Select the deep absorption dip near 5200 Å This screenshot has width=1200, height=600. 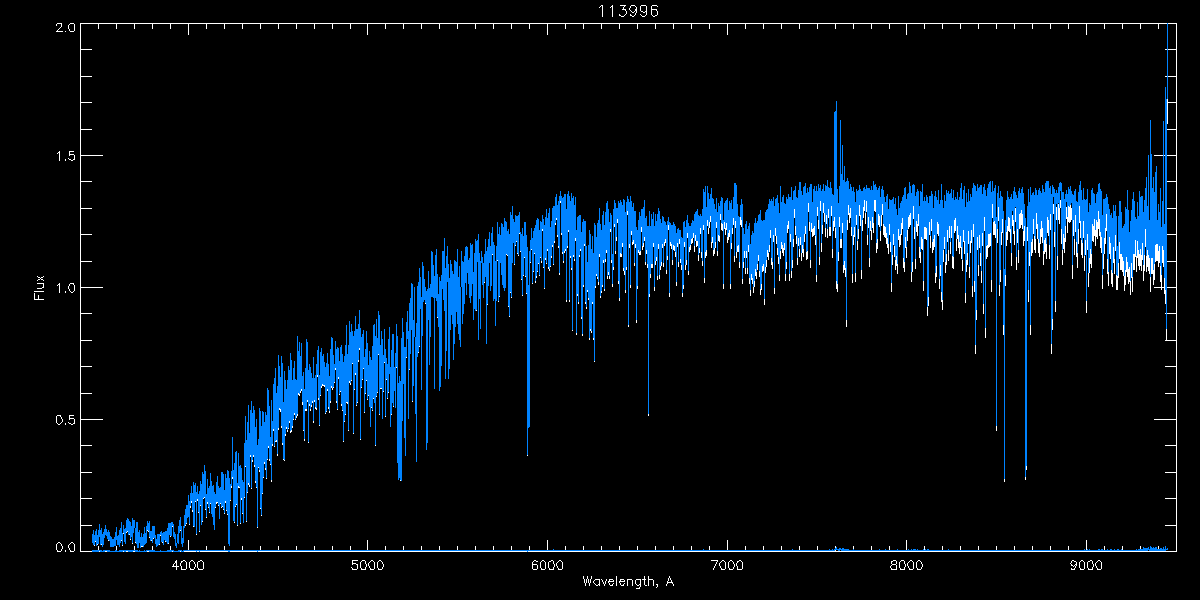pos(400,478)
